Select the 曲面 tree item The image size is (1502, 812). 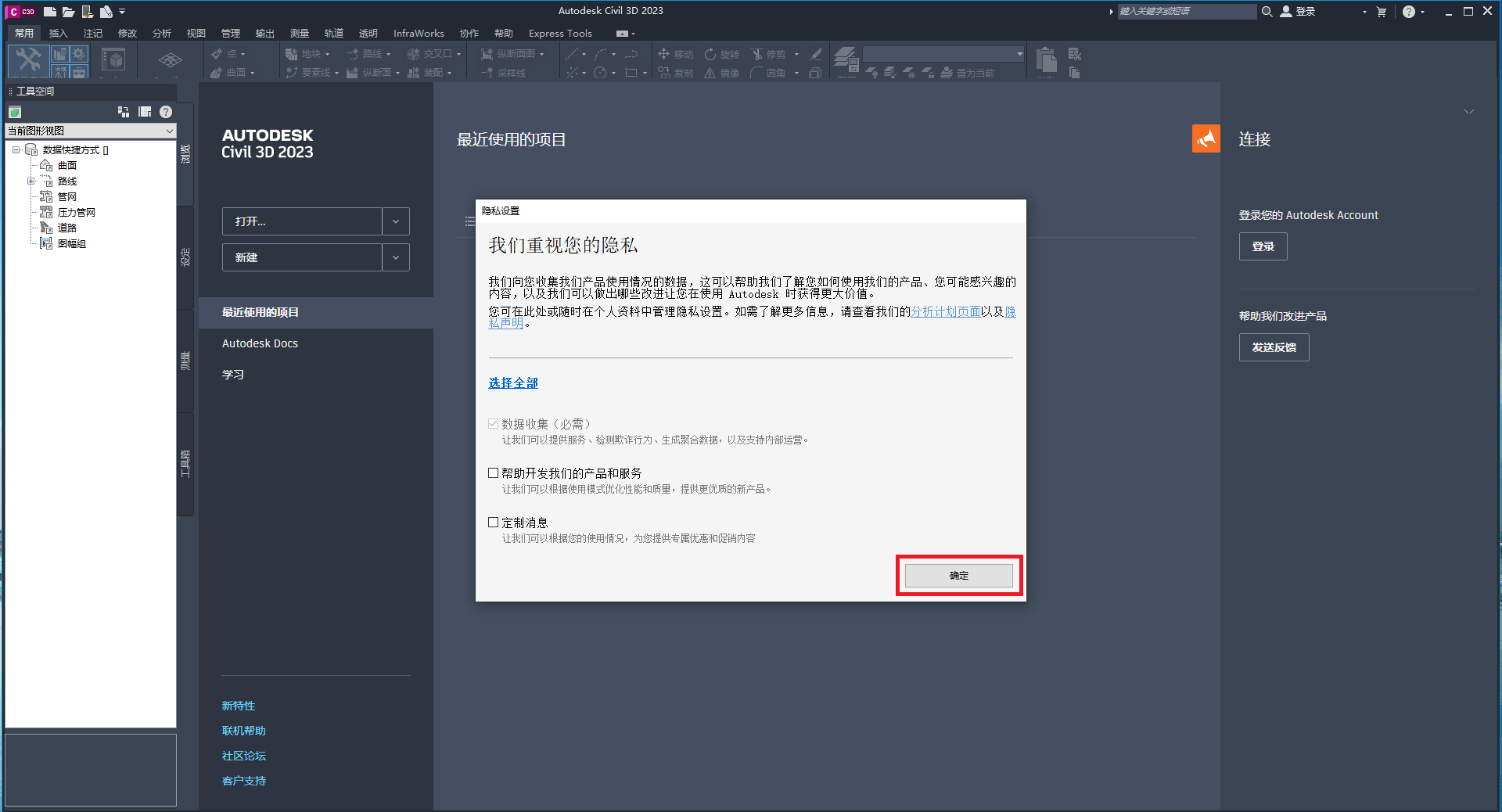[66, 165]
